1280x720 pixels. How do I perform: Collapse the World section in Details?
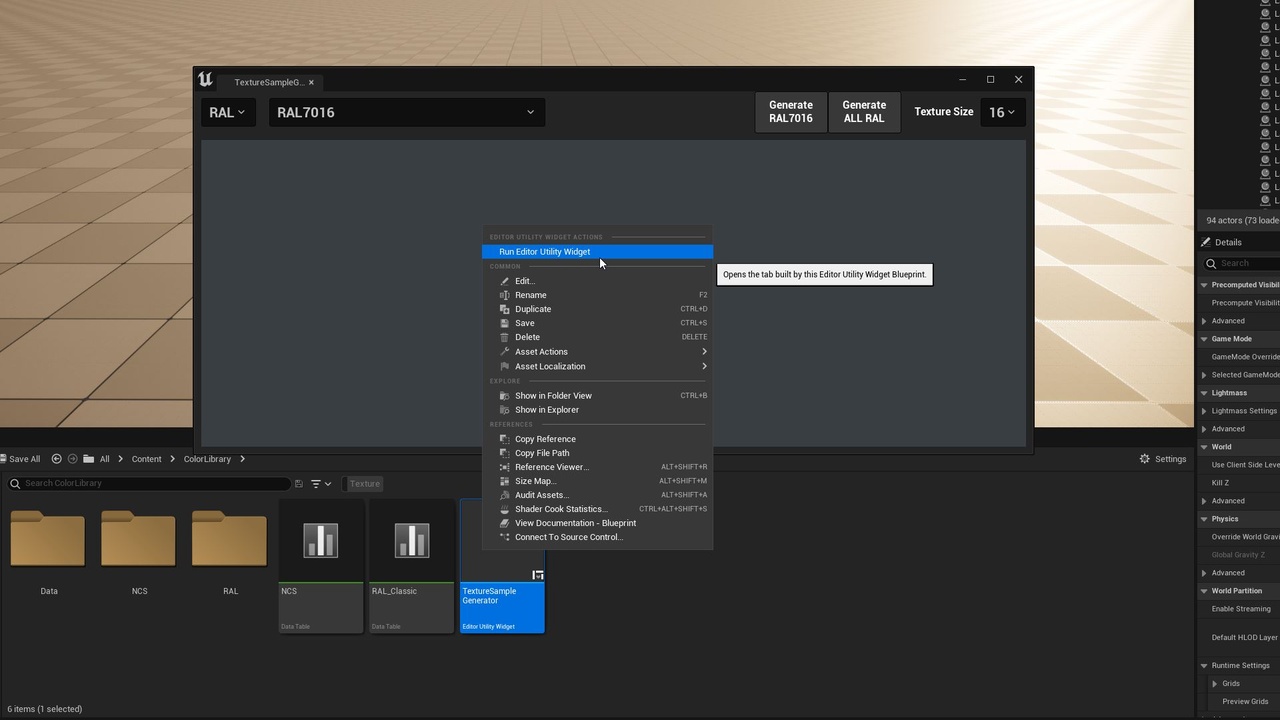(x=1204, y=447)
